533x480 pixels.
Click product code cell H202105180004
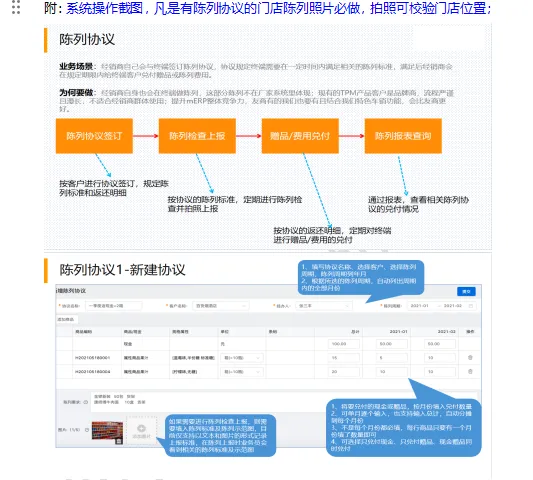point(92,372)
